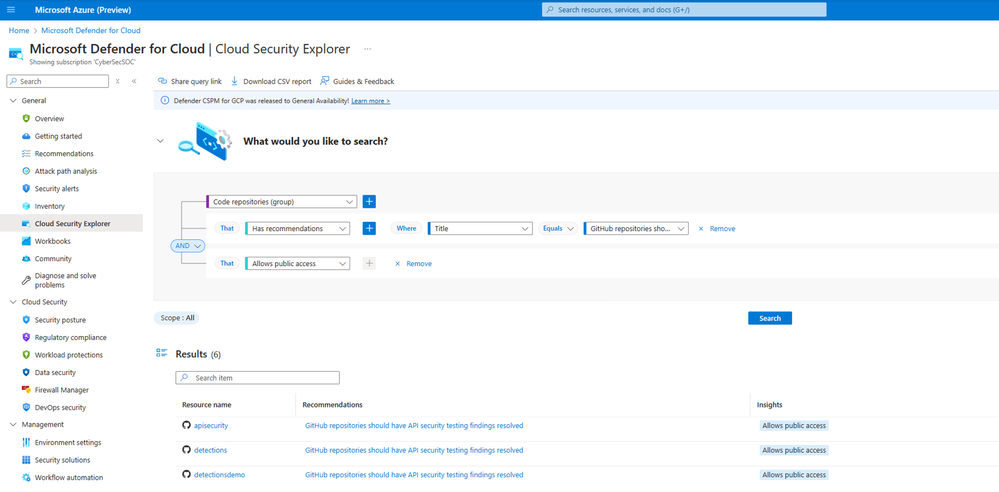Viewport: 999px width, 492px height.
Task: Click the Environment settings icon
Action: click(26, 443)
